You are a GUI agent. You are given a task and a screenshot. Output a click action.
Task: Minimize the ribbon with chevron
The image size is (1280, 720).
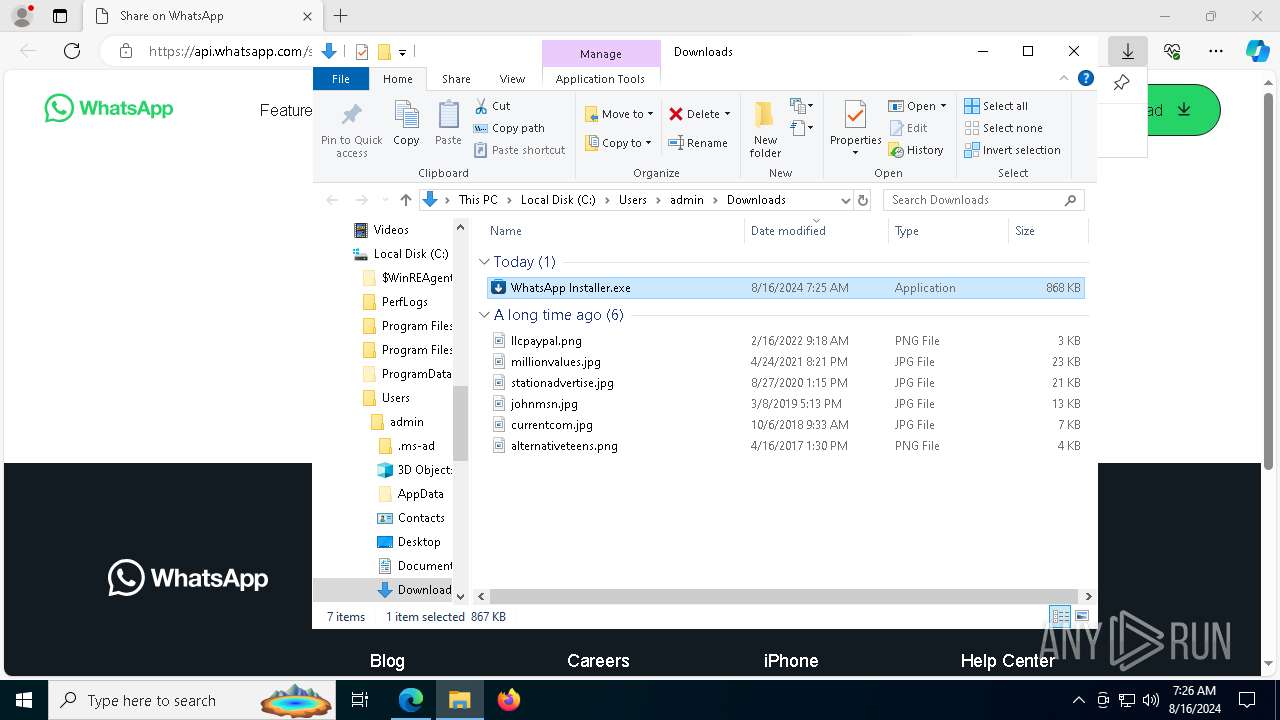pos(1064,79)
